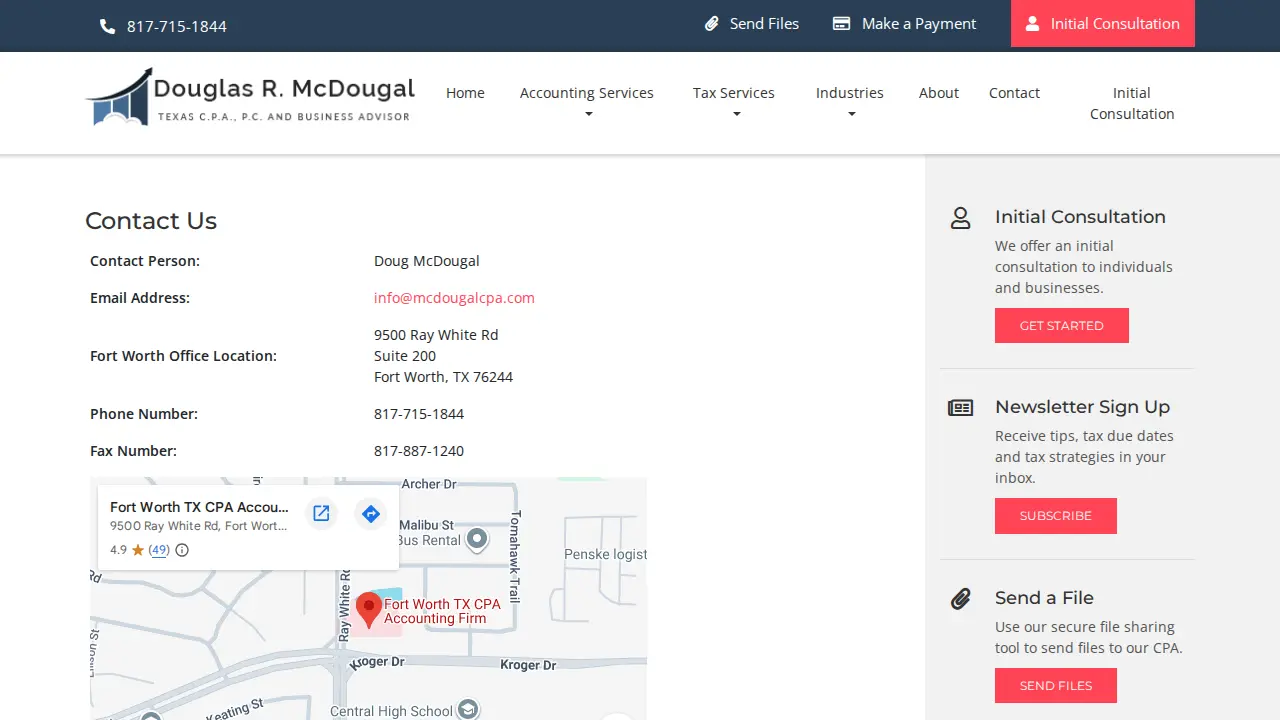Click the red map pin marker
1280x720 pixels.
369,610
